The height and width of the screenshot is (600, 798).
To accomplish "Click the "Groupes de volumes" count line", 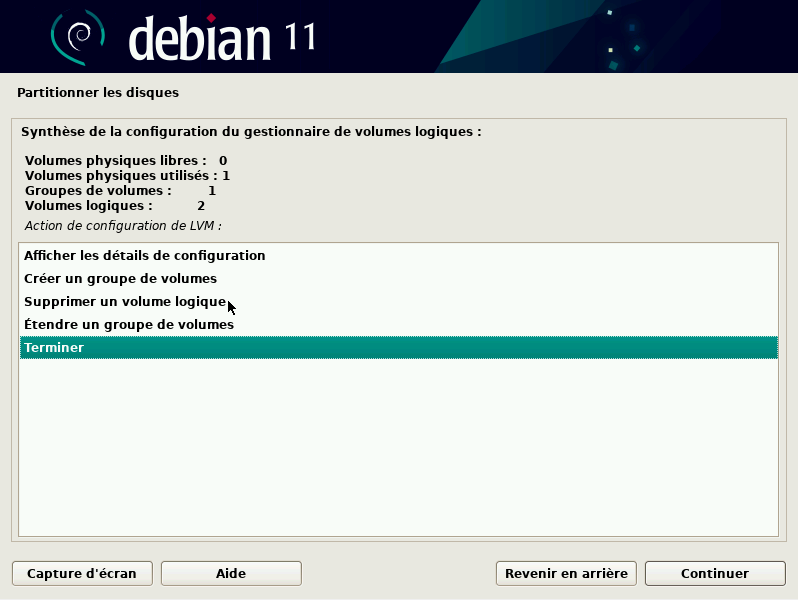I will point(120,190).
